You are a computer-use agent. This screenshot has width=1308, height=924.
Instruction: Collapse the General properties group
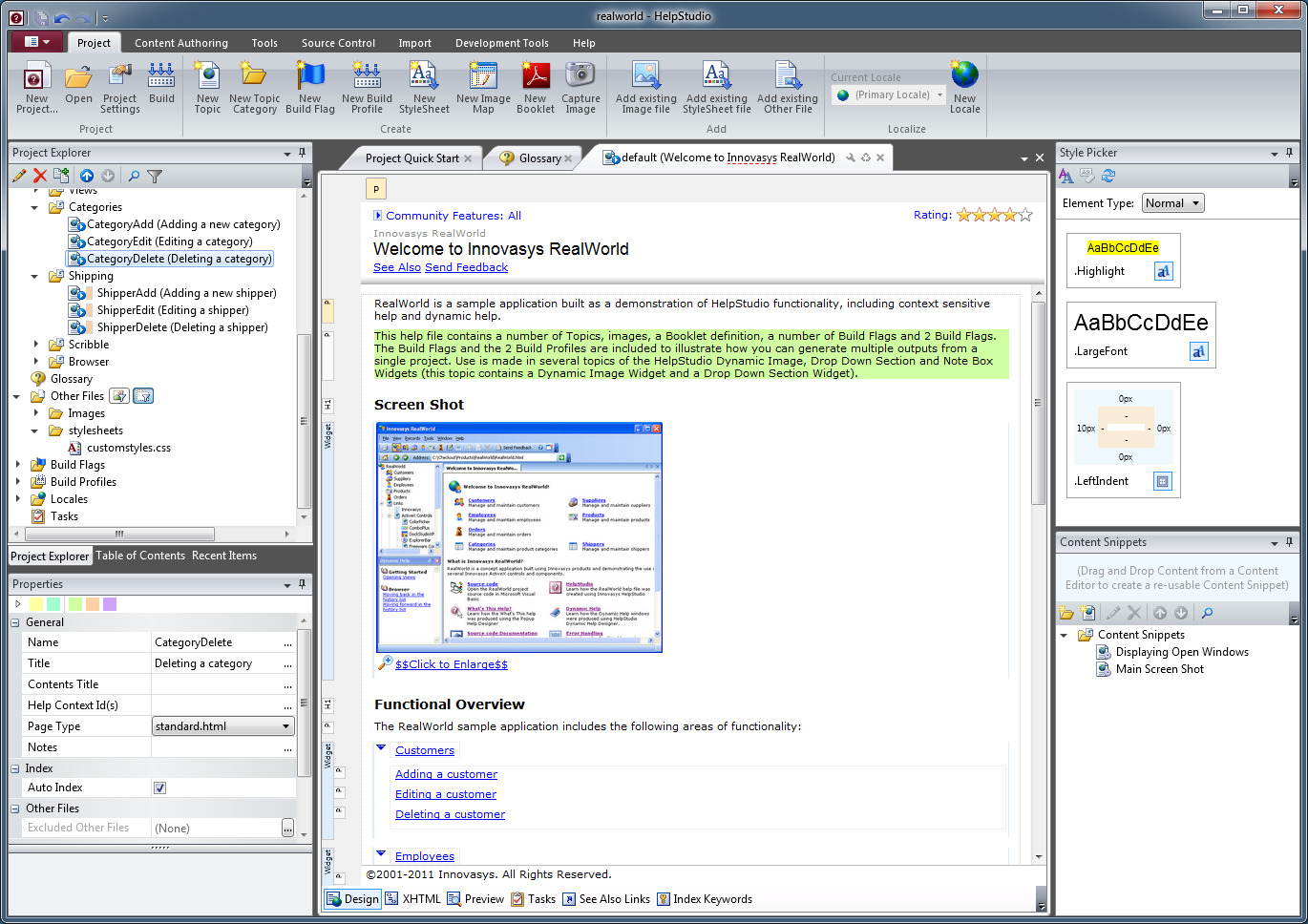[15, 622]
